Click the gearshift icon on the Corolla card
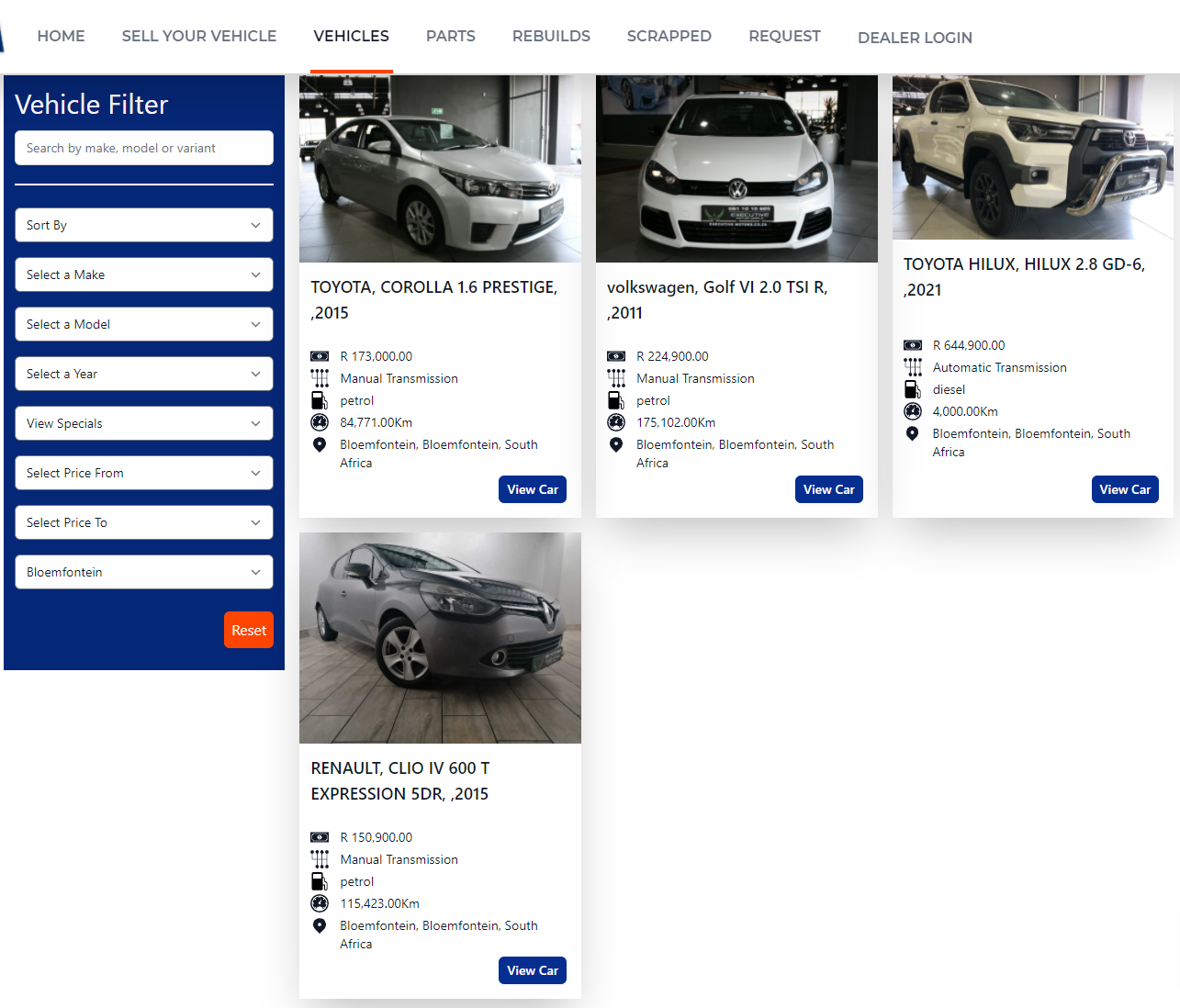The width and height of the screenshot is (1180, 1008). tap(320, 378)
